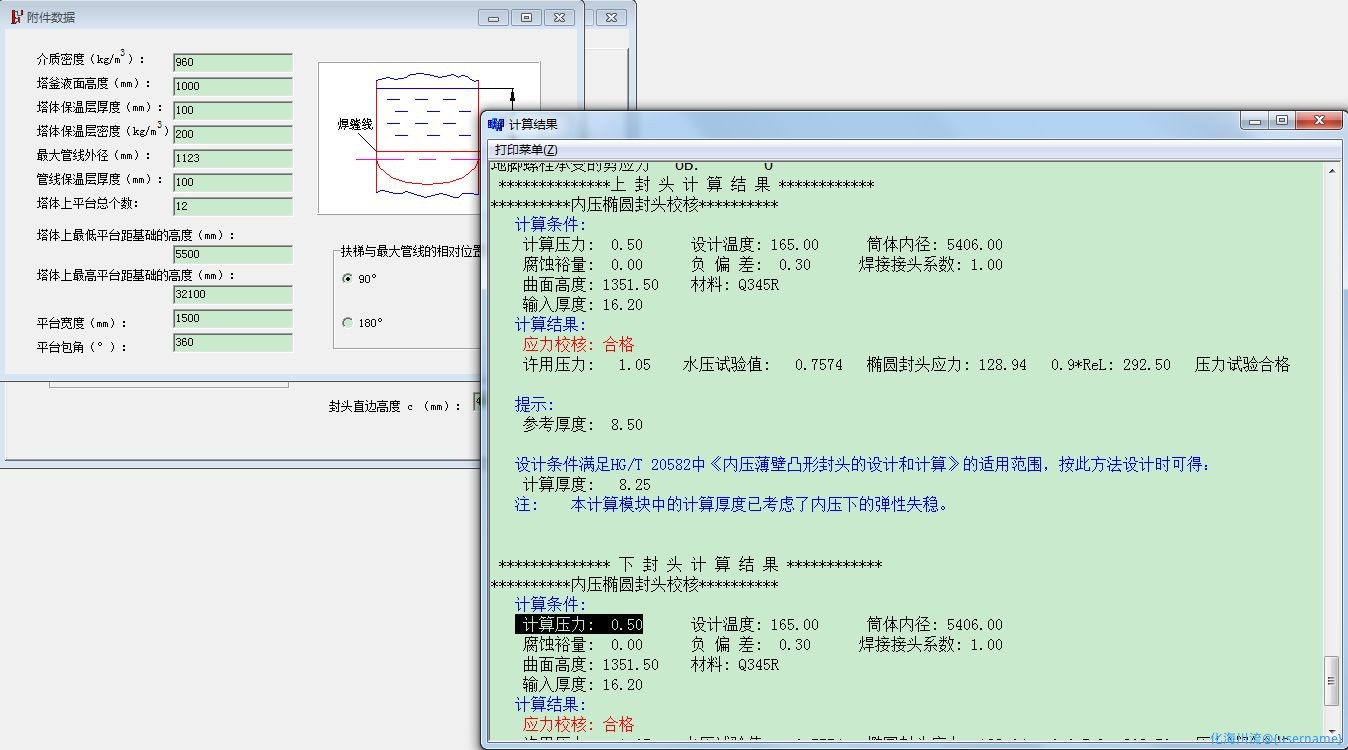This screenshot has height=750, width=1348.
Task: Minimize the 附件数据 window
Action: (493, 17)
